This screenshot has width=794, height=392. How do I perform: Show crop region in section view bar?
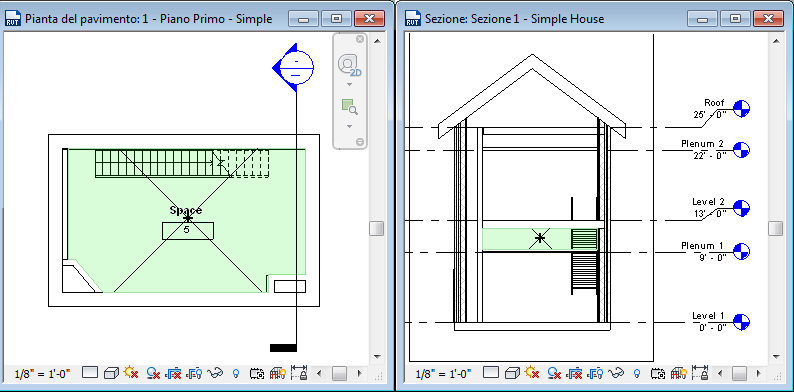pyautogui.click(x=596, y=374)
